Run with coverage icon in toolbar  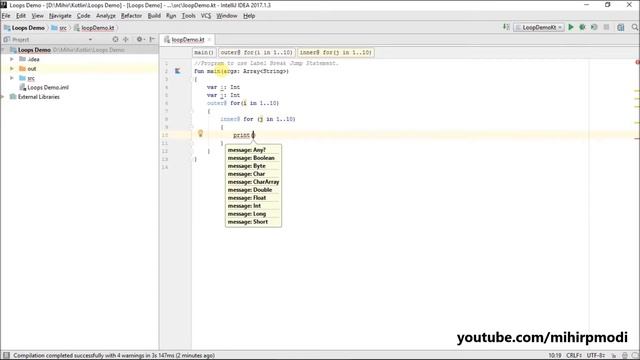594,27
